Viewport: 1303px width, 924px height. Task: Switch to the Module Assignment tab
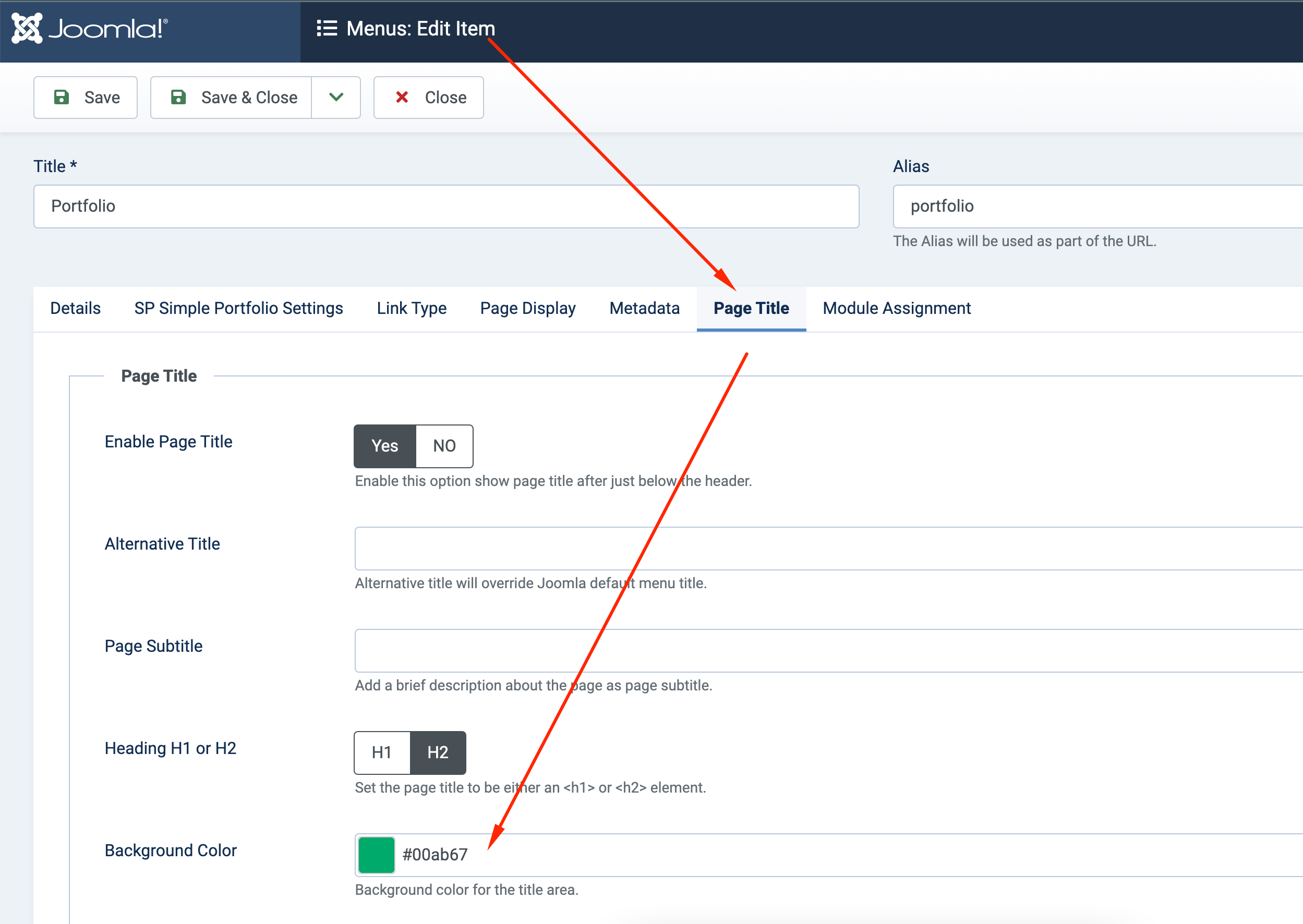tap(896, 308)
